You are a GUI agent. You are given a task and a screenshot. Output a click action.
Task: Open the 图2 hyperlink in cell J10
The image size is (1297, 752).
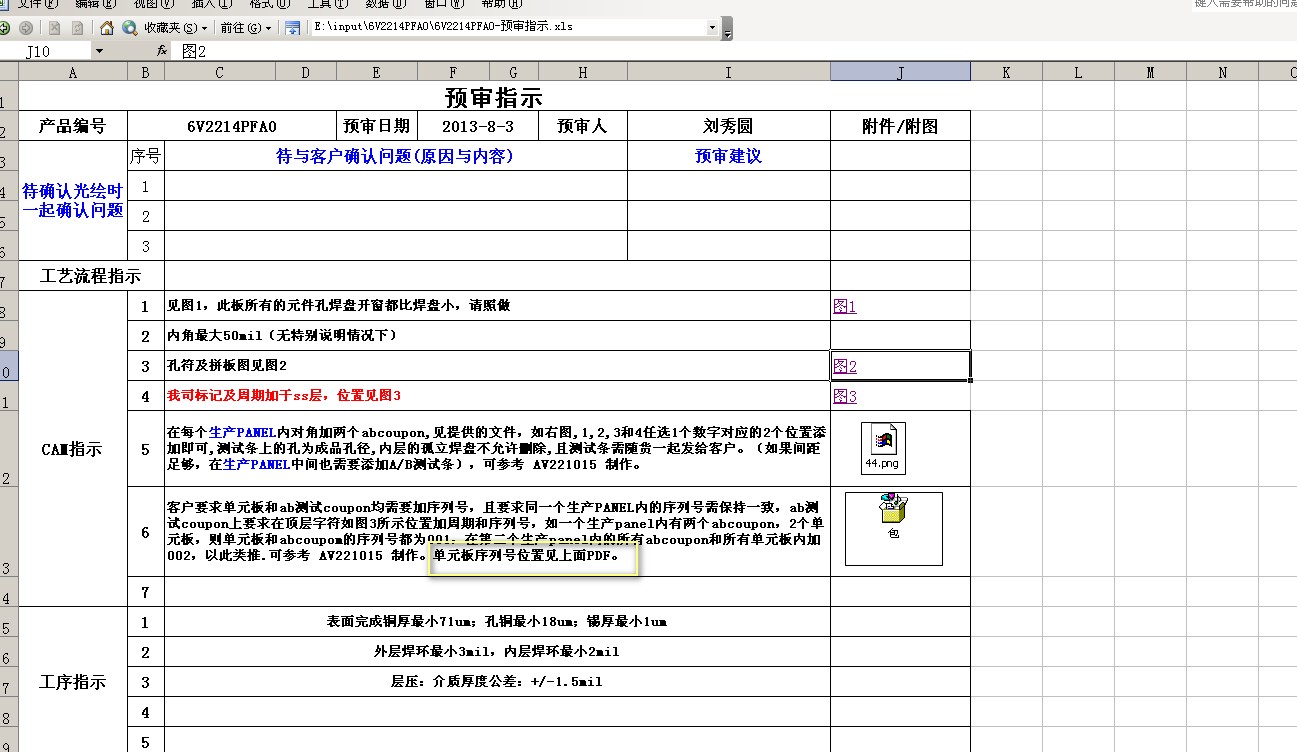pyautogui.click(x=845, y=366)
